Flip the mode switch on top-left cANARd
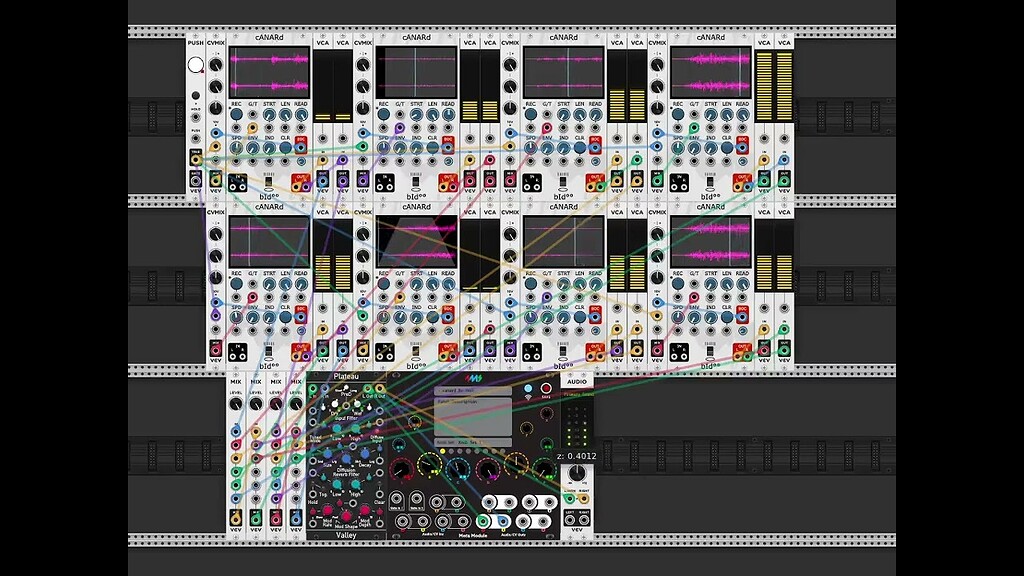The width and height of the screenshot is (1024, 576). (268, 181)
